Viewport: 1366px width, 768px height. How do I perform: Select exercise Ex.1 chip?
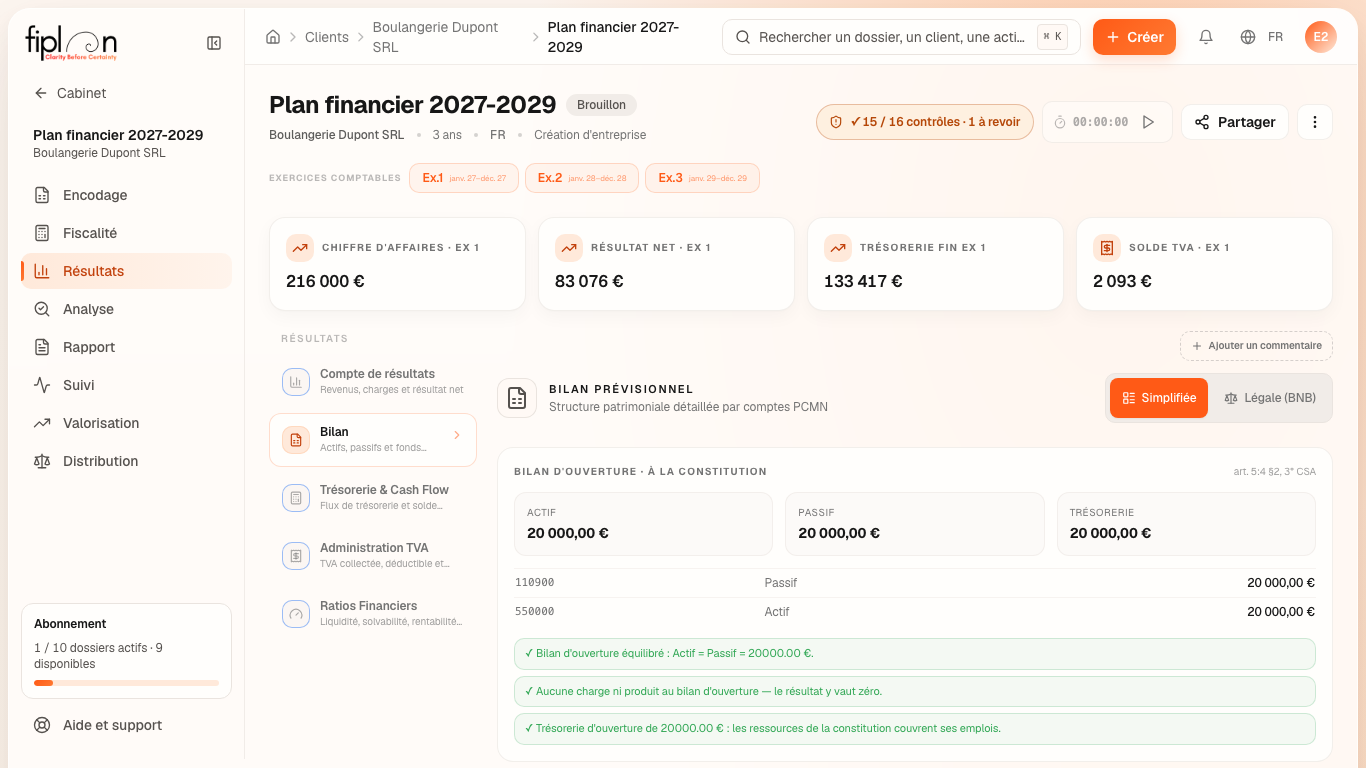pyautogui.click(x=464, y=178)
